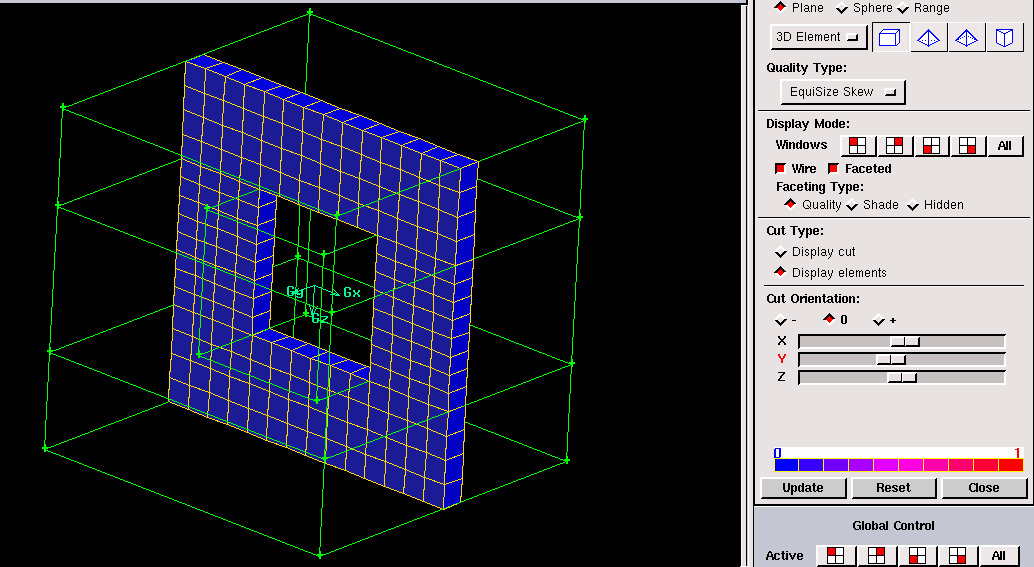Open the EquiSize Skew quality dropdown
1034x567 pixels.
point(842,92)
